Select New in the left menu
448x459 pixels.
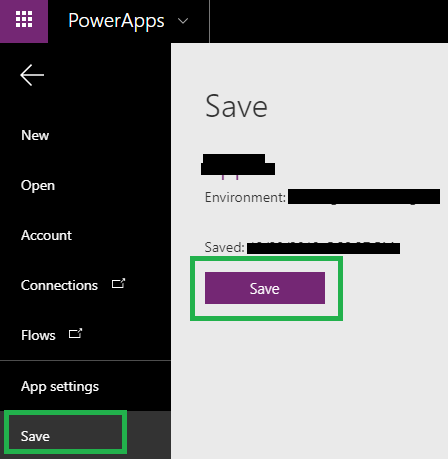35,135
